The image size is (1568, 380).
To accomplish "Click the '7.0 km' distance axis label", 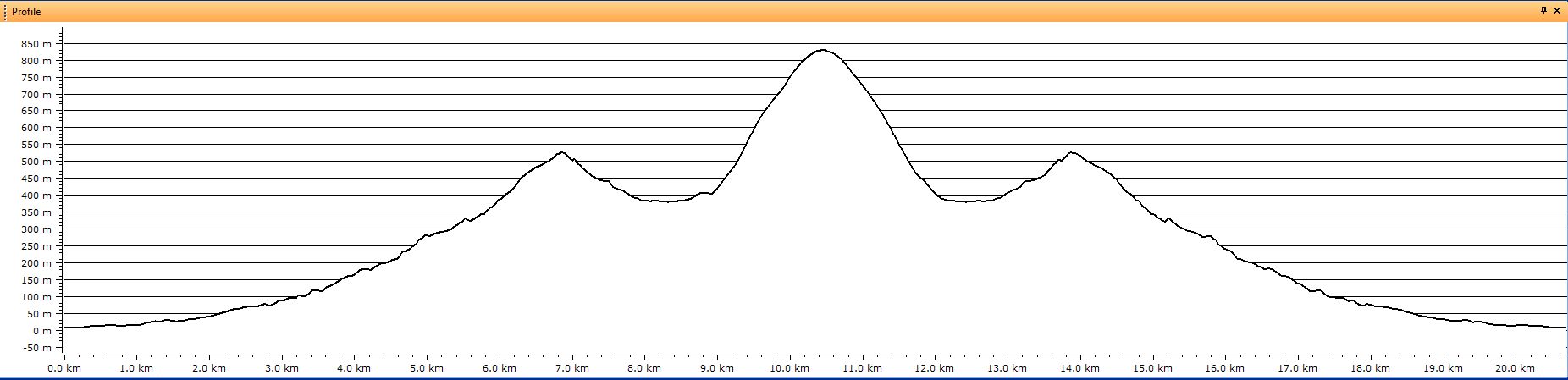I will pyautogui.click(x=572, y=369).
